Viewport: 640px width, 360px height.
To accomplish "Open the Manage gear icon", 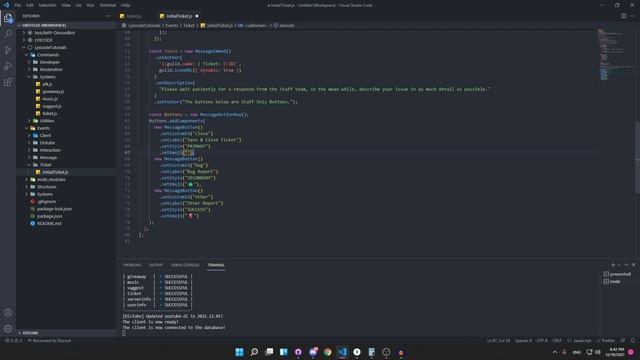I will [8, 329].
